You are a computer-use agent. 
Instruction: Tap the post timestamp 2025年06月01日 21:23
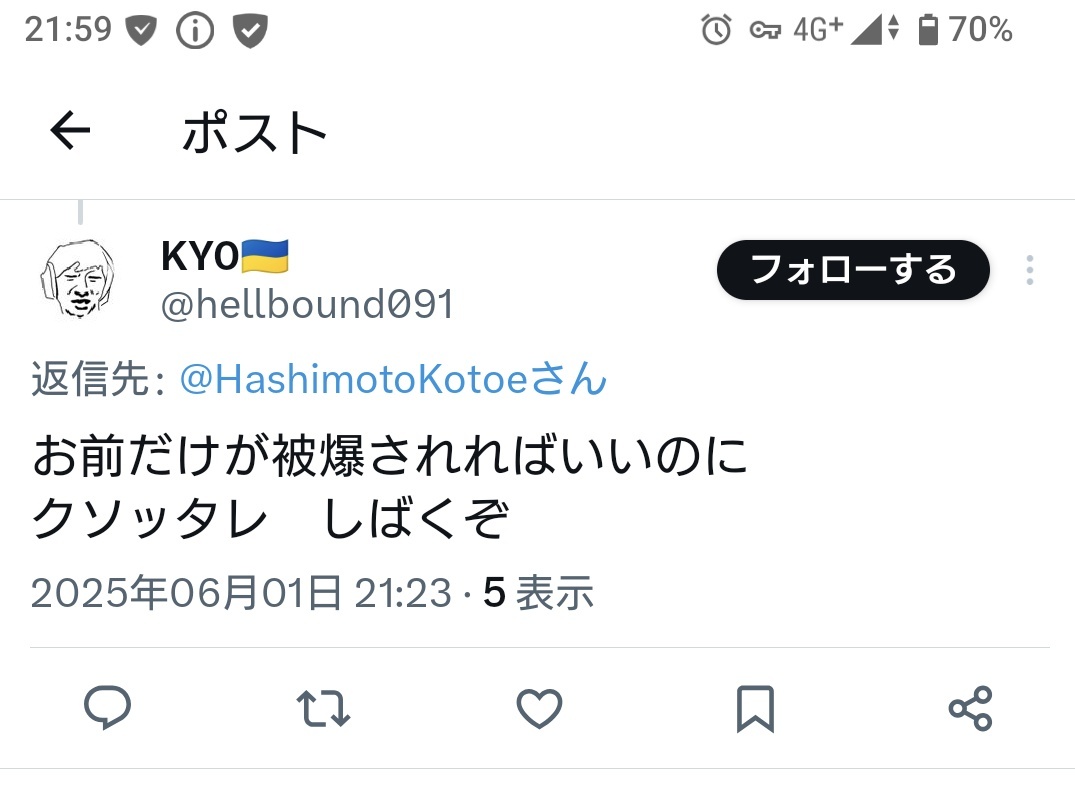coord(241,593)
